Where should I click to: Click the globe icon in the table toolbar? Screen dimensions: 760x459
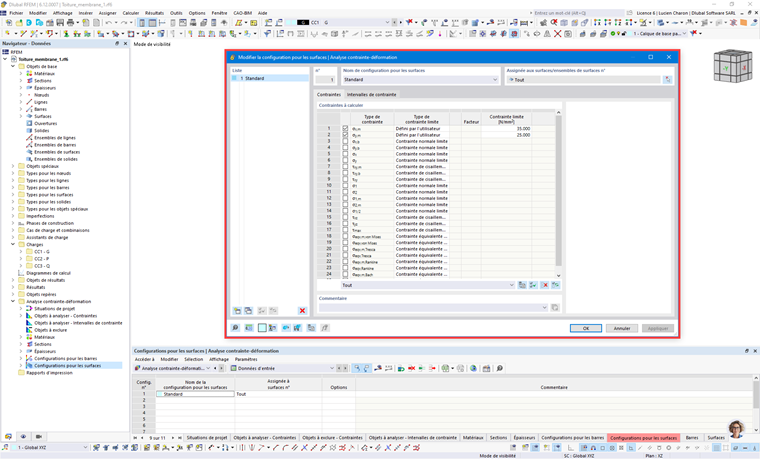point(473,368)
